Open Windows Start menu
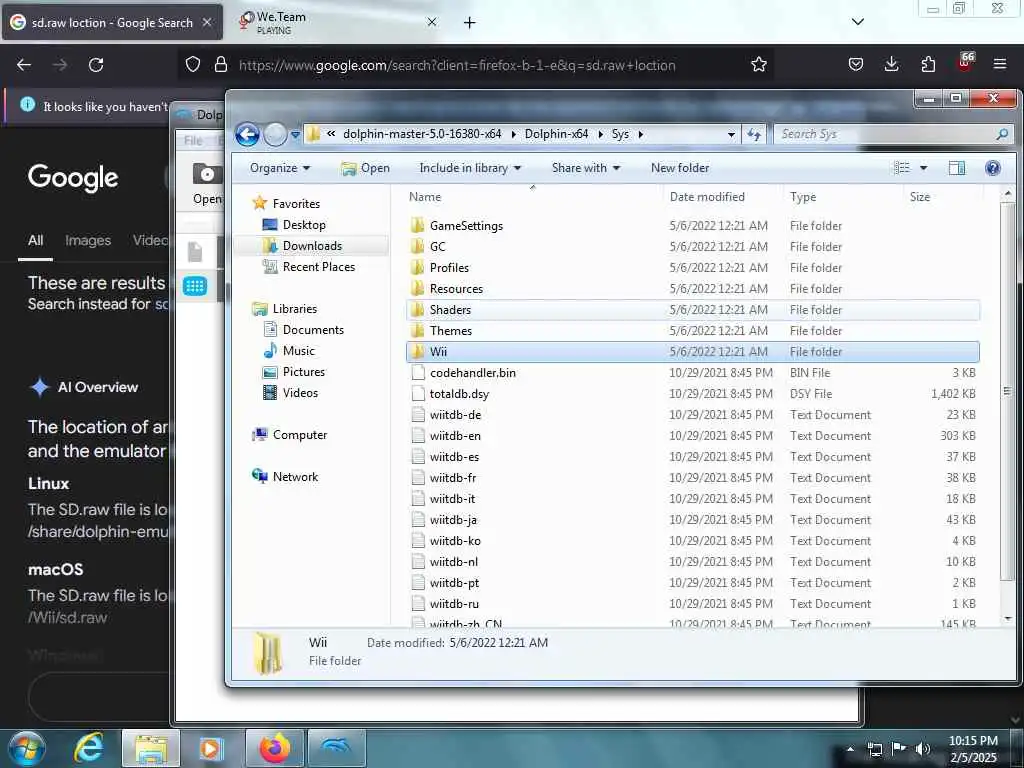The width and height of the screenshot is (1024, 768). pyautogui.click(x=25, y=748)
